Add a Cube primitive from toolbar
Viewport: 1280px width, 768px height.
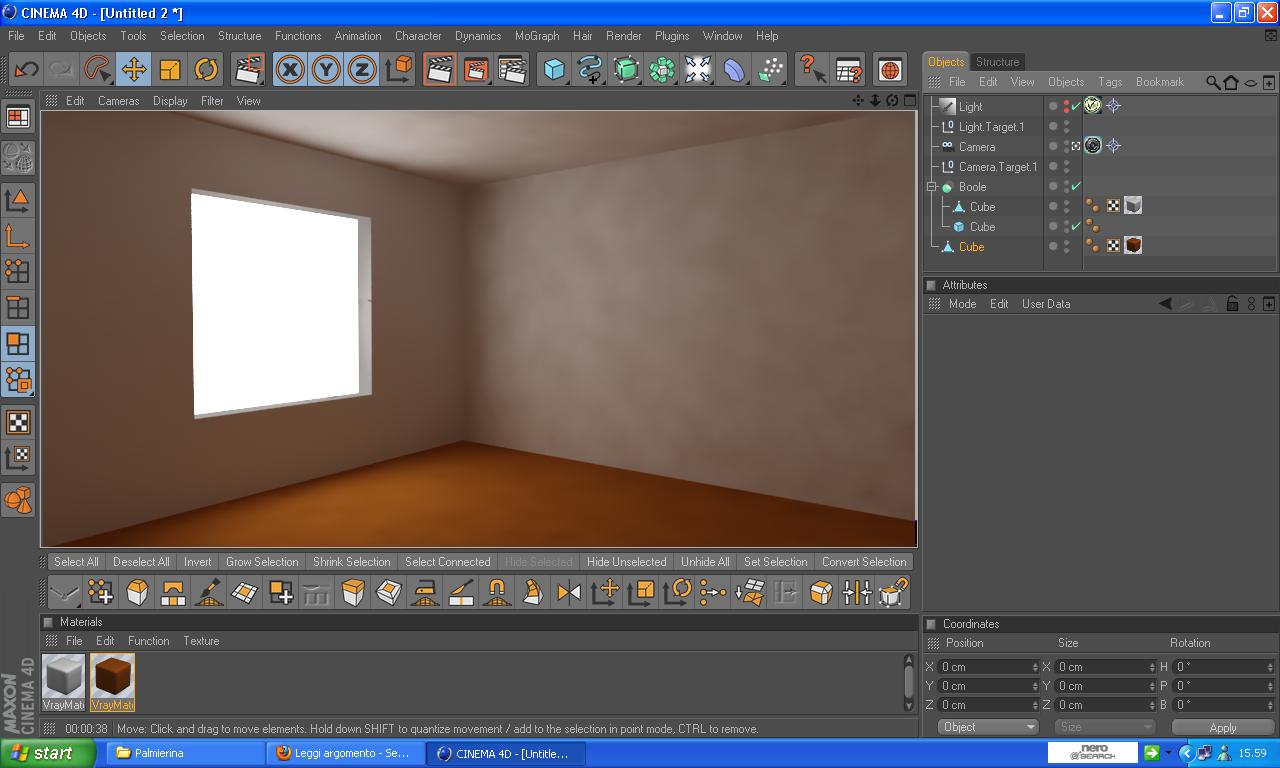pos(554,69)
